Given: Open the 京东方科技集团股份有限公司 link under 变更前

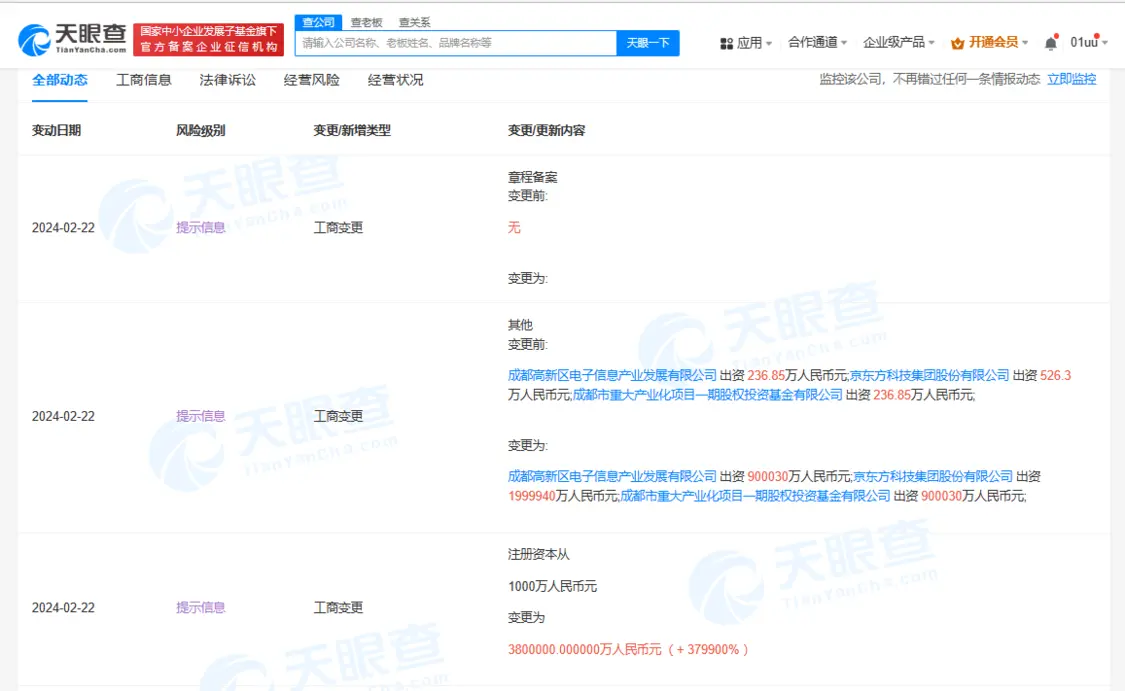Looking at the screenshot, I should pos(930,375).
